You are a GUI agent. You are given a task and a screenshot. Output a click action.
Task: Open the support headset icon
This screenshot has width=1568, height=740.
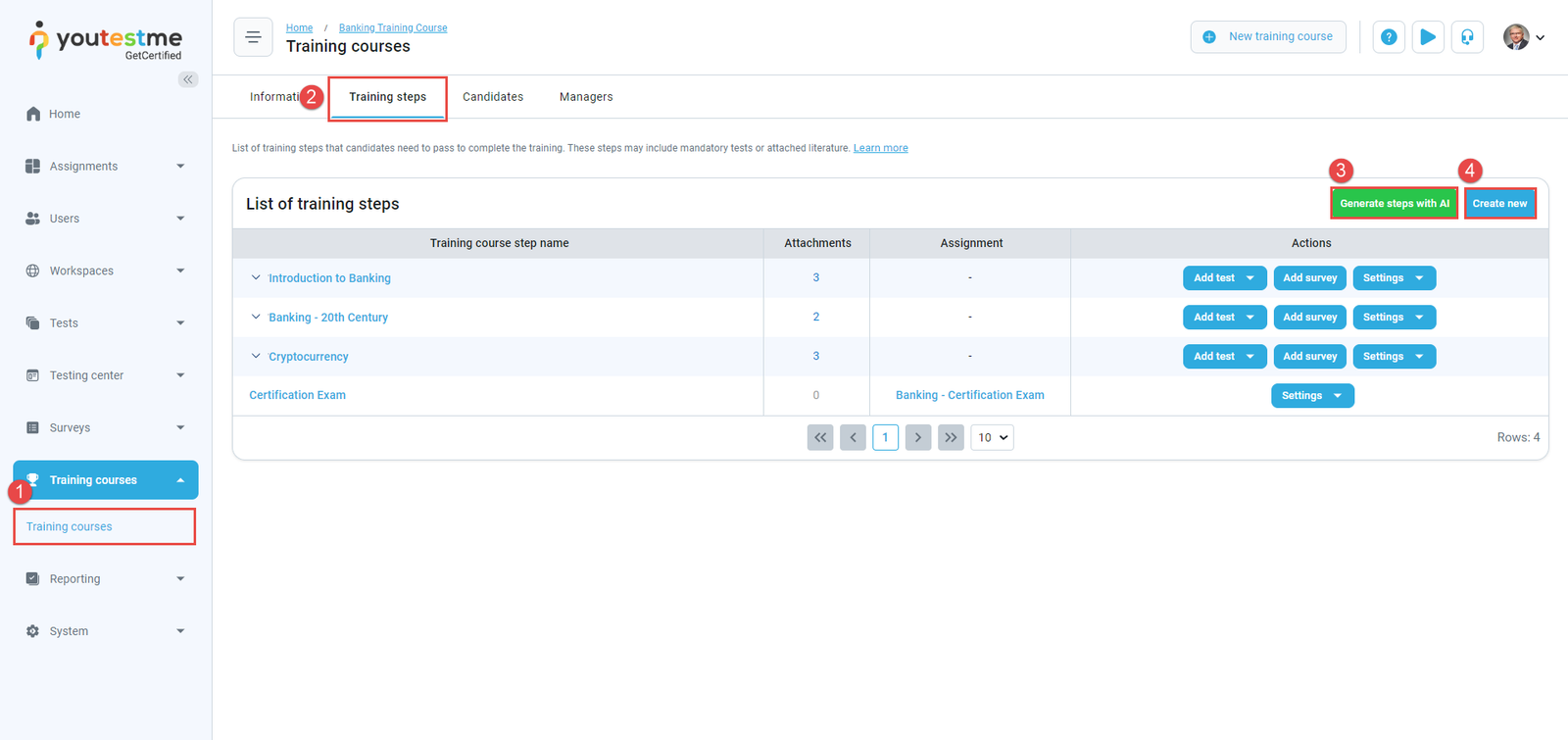(1467, 37)
